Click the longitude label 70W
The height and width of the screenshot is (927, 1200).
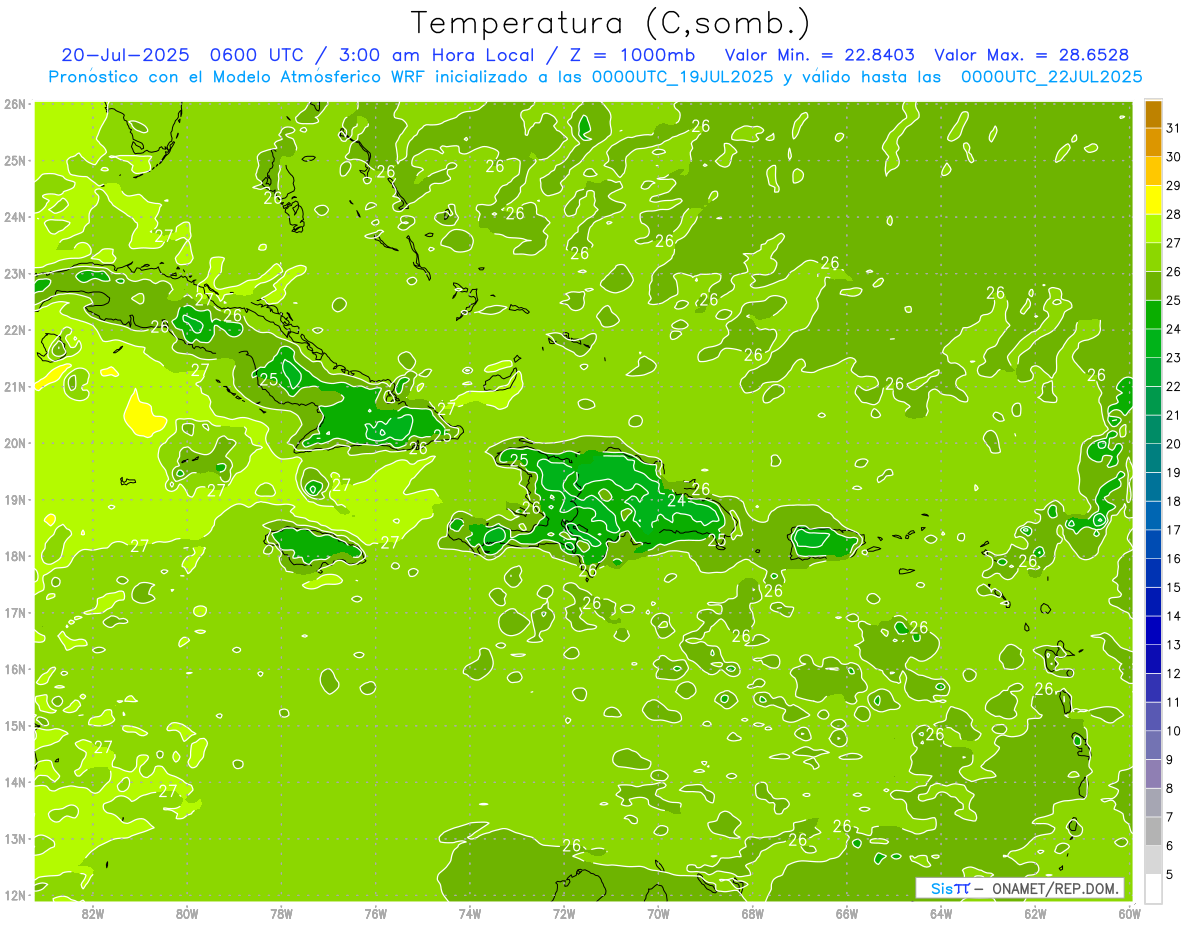[658, 913]
